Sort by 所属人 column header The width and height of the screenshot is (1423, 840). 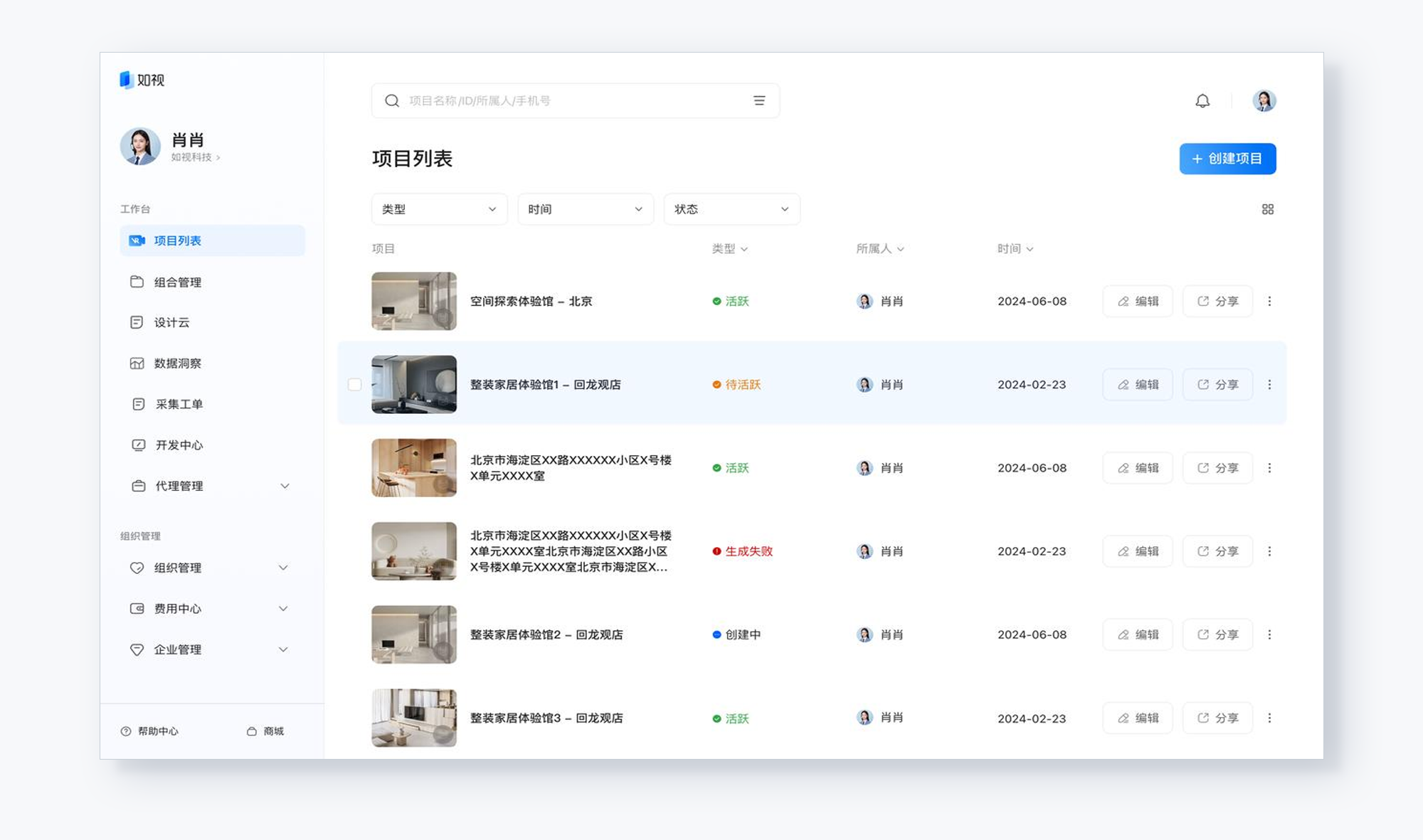pos(880,249)
